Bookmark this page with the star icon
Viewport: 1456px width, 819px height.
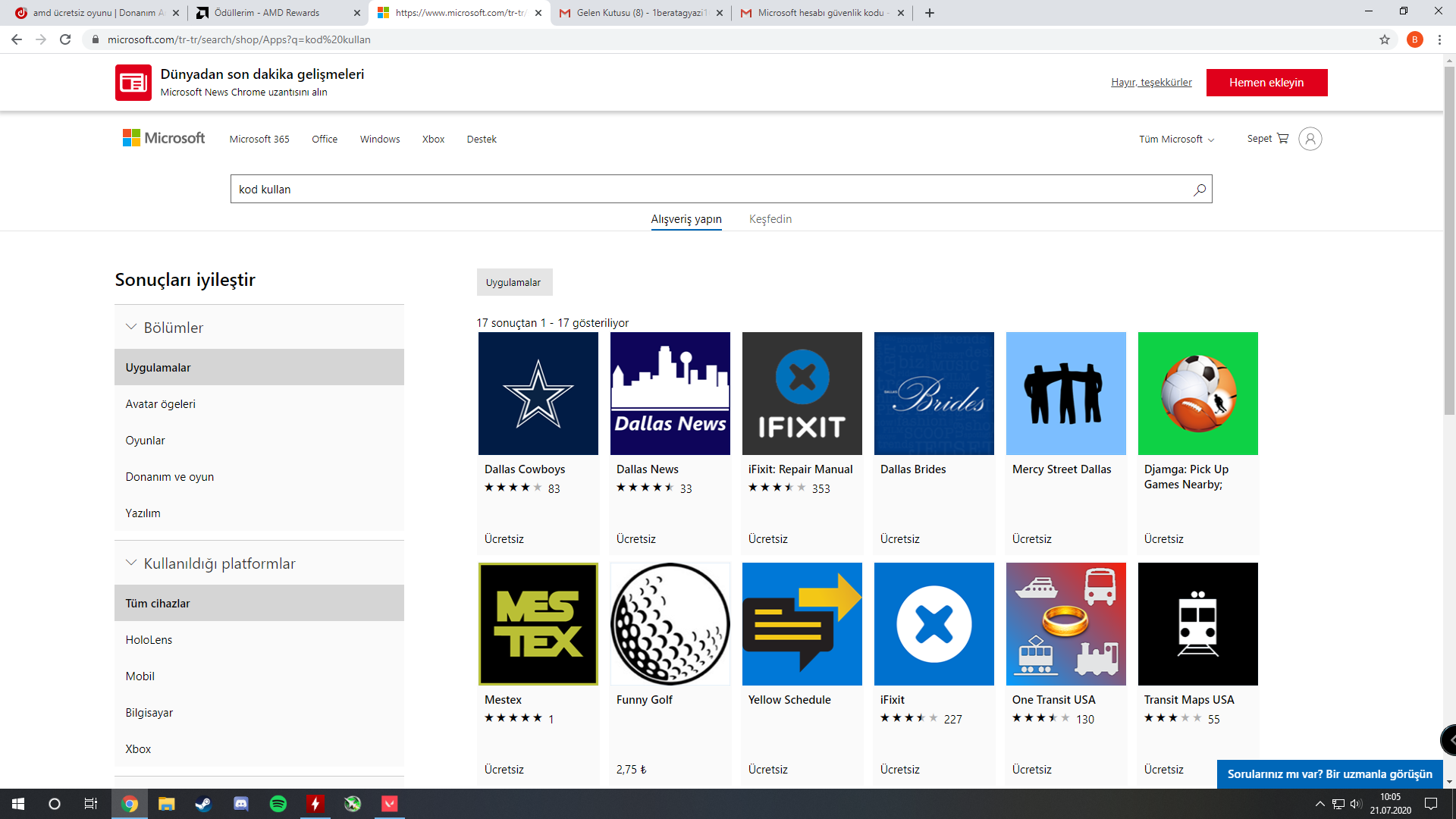click(1384, 39)
